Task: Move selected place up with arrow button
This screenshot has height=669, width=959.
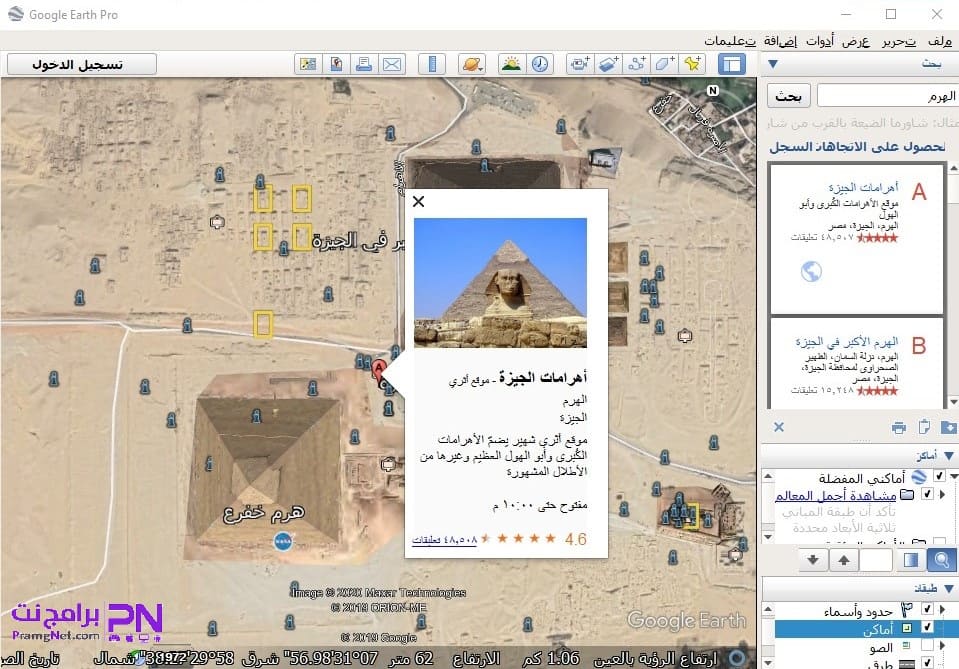Action: [844, 560]
